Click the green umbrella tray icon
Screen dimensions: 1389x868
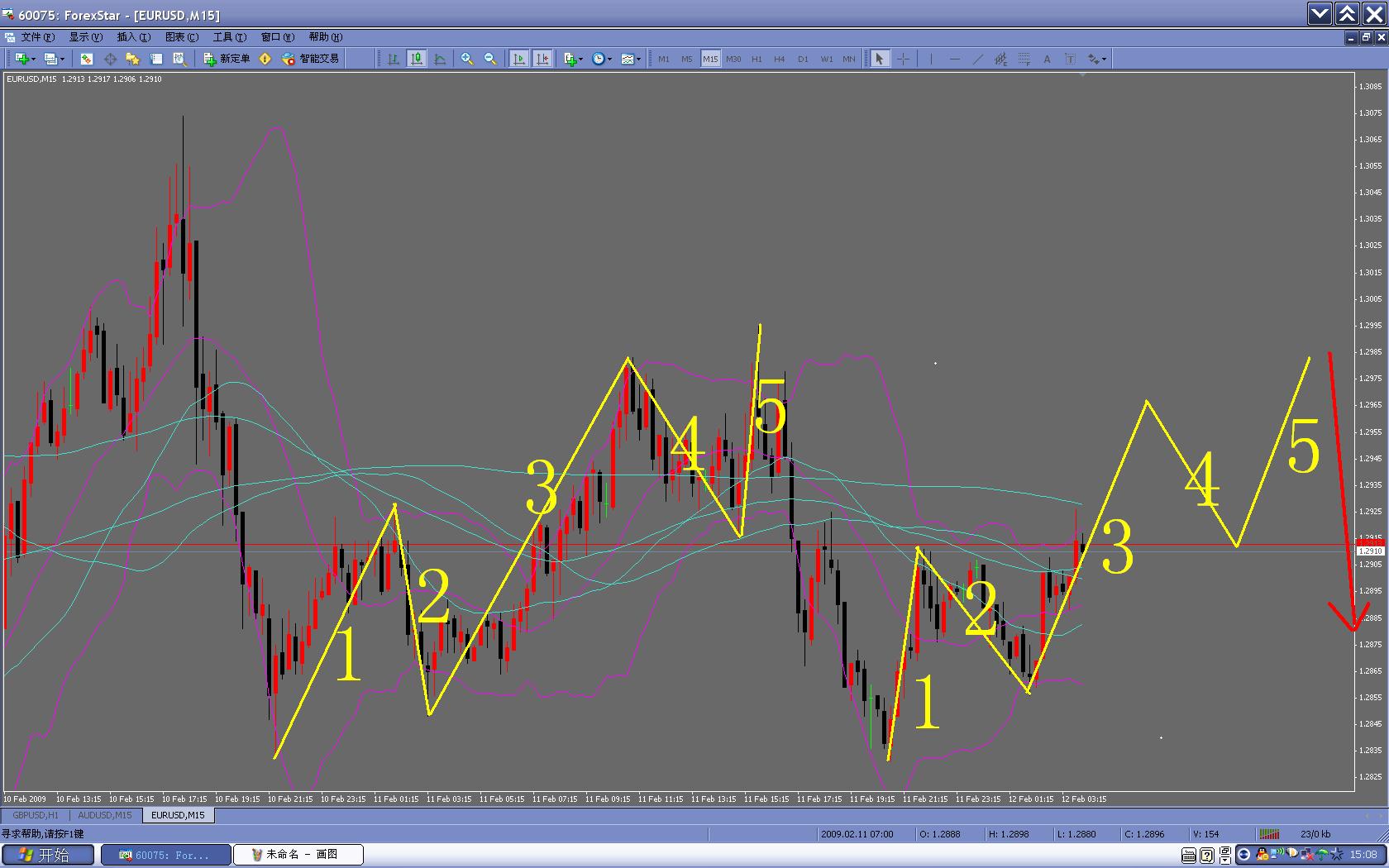click(x=1321, y=855)
